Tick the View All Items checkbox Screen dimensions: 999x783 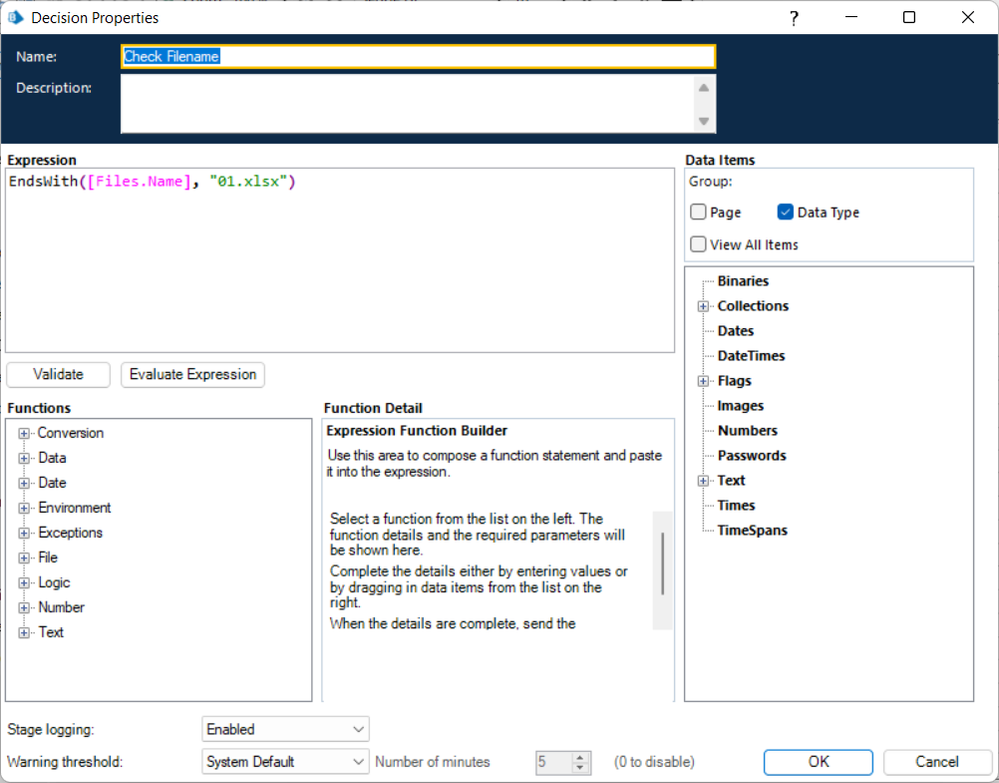(698, 244)
